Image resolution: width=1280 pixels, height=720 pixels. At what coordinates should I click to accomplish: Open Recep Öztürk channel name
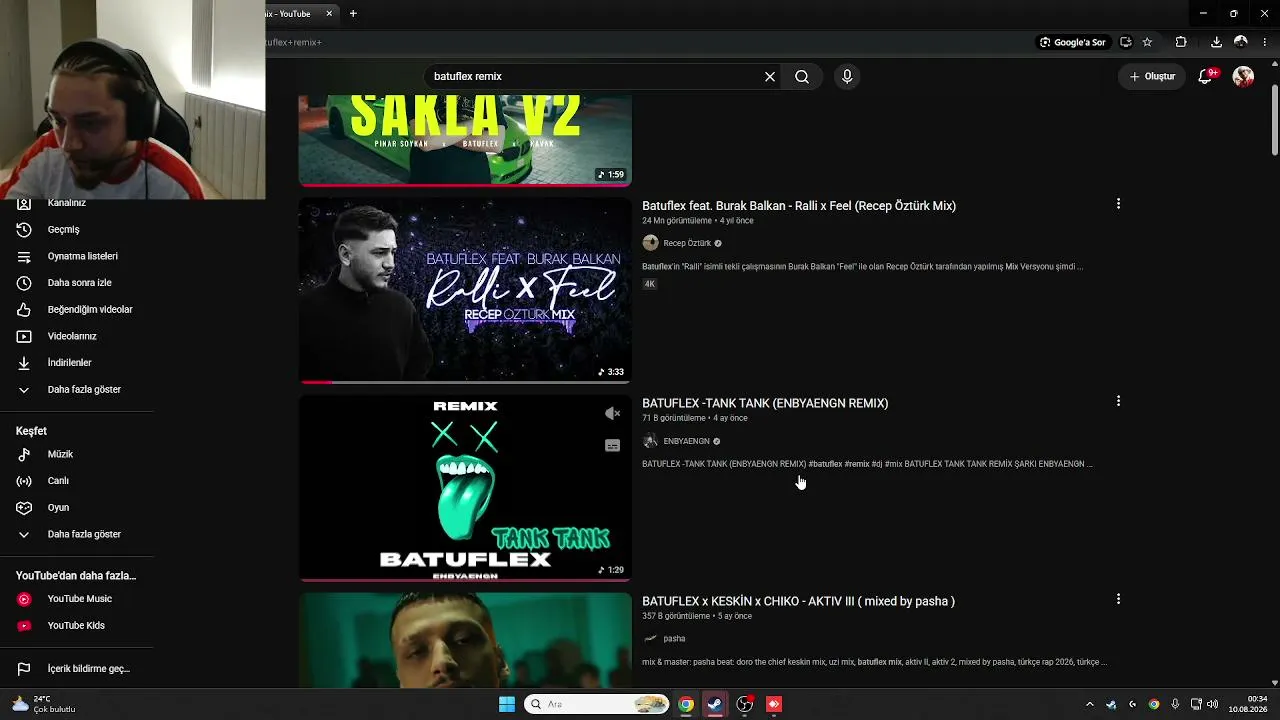coord(687,243)
